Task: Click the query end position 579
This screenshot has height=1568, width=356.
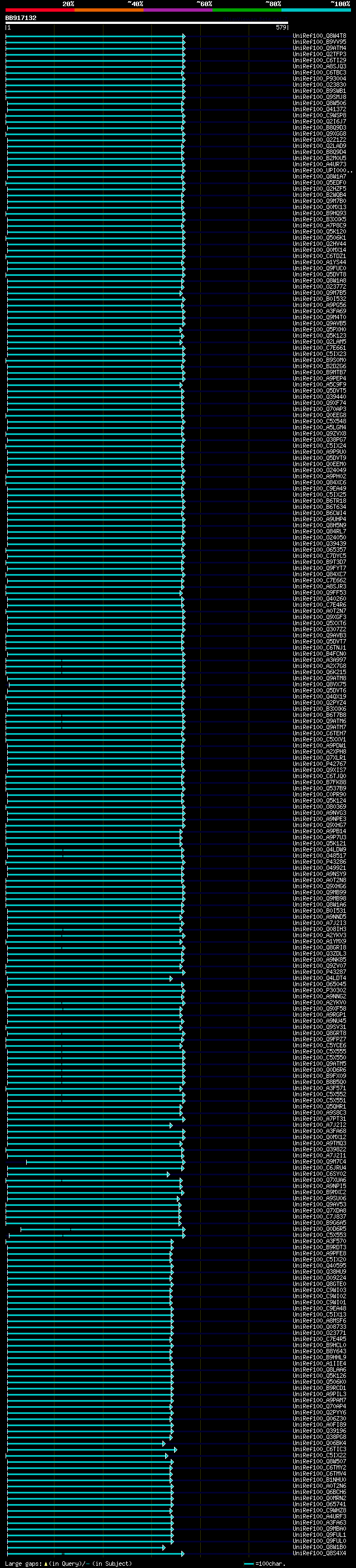Action: [281, 27]
